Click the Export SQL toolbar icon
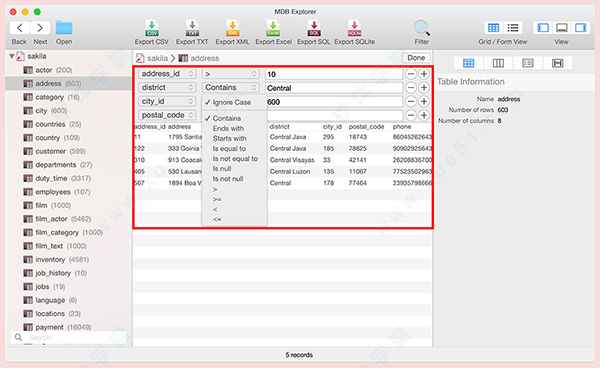600x368 pixels. 314,28
